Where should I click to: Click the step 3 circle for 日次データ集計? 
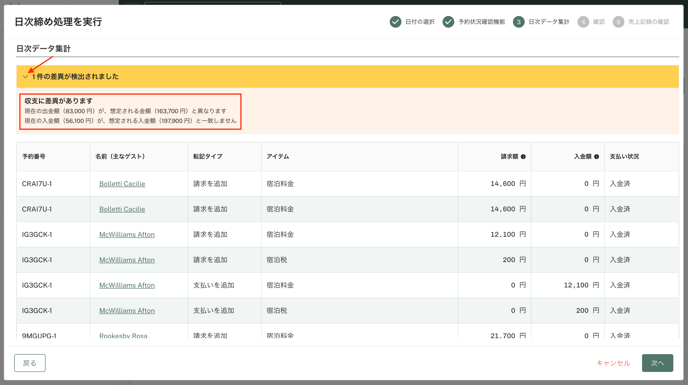point(519,22)
